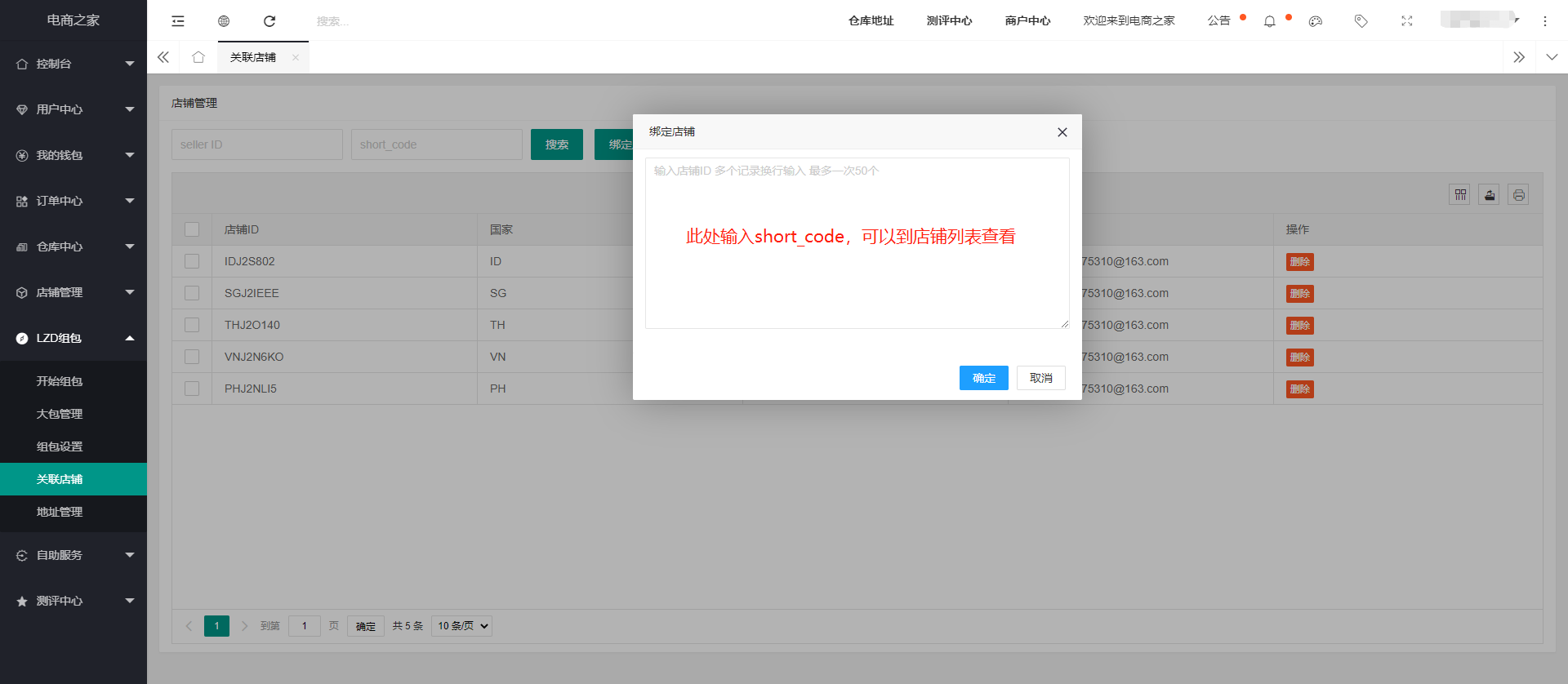Viewport: 1568px width, 684px height.
Task: Collapse the sidebar with the menu-fold icon
Action: tap(178, 21)
